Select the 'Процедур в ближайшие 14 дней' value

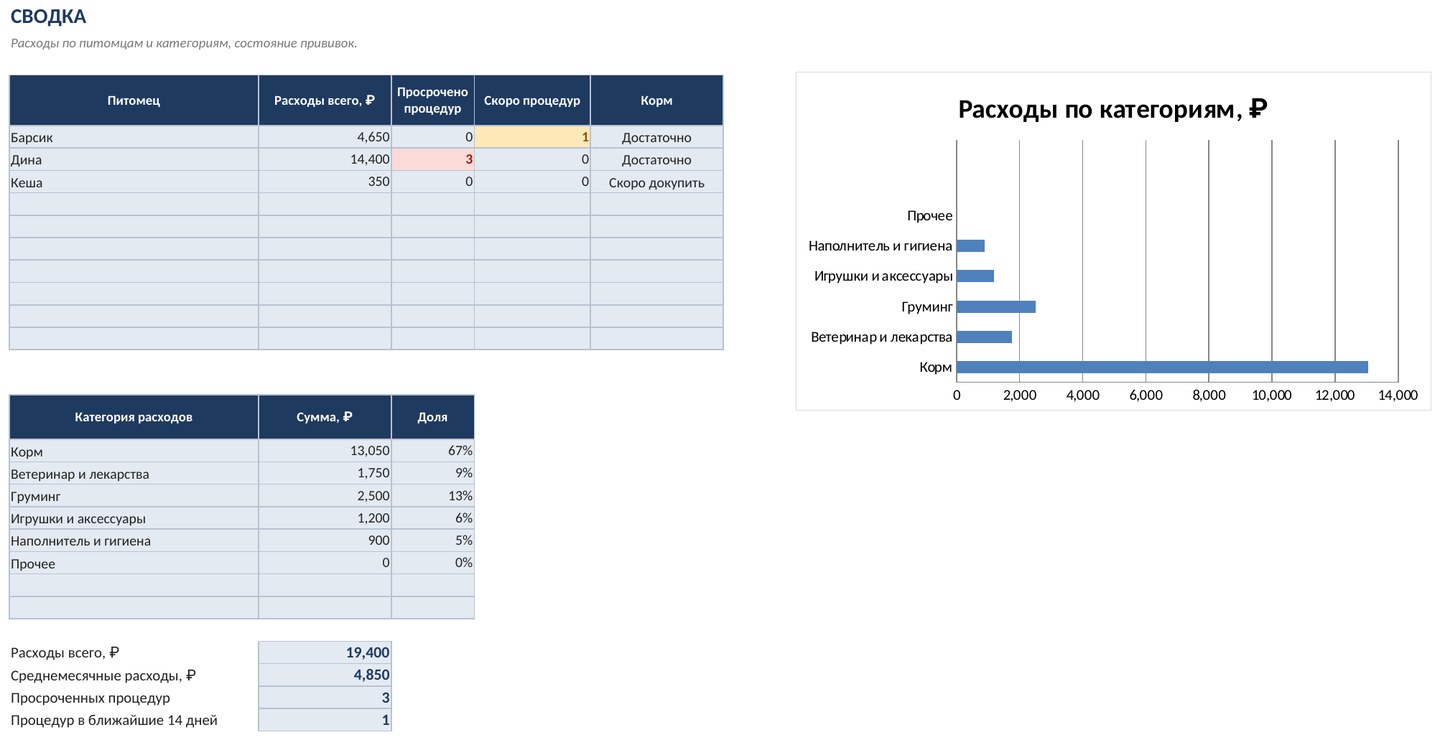325,720
